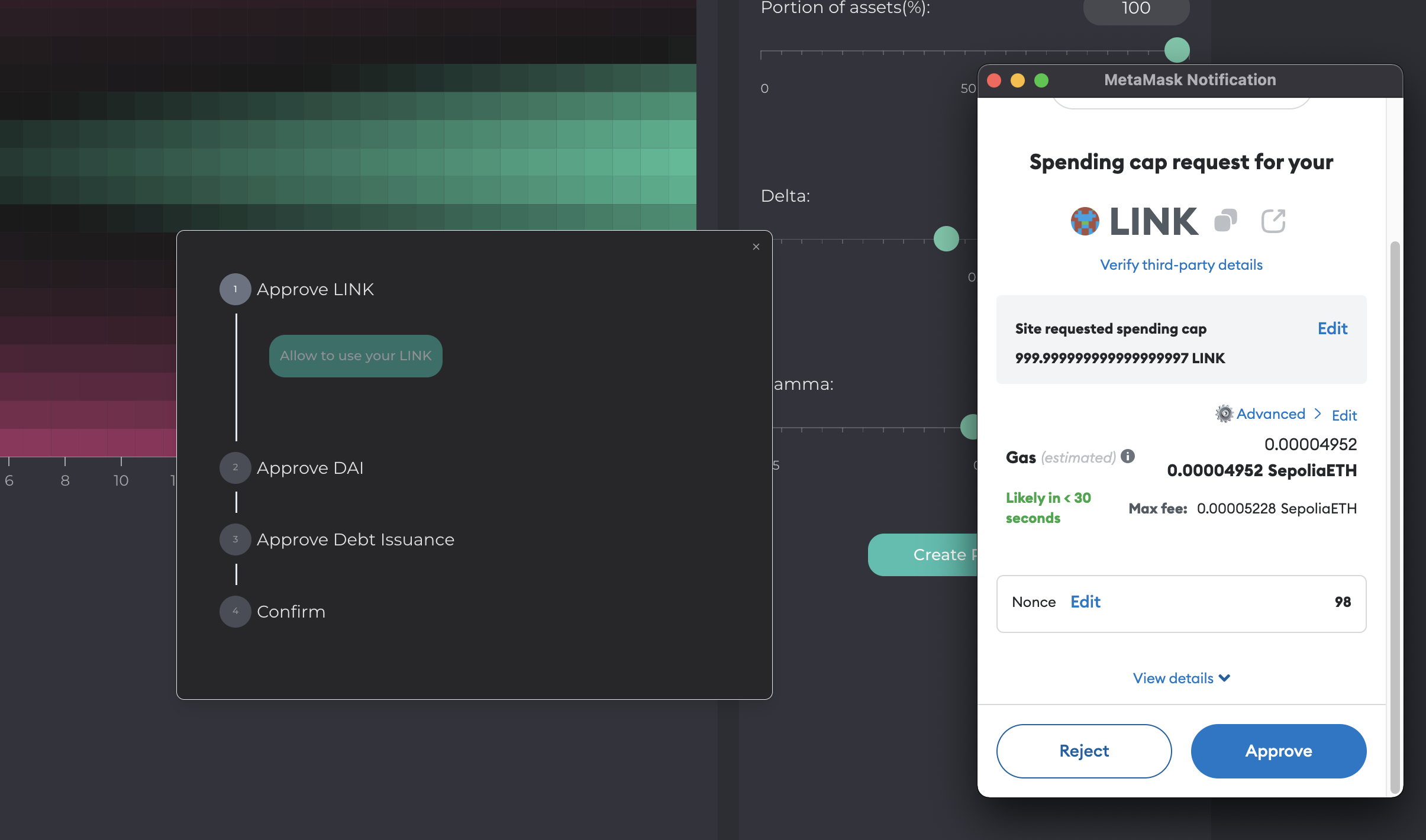Viewport: 1426px width, 840px height.
Task: Edit the site requested spending cap
Action: [x=1332, y=328]
